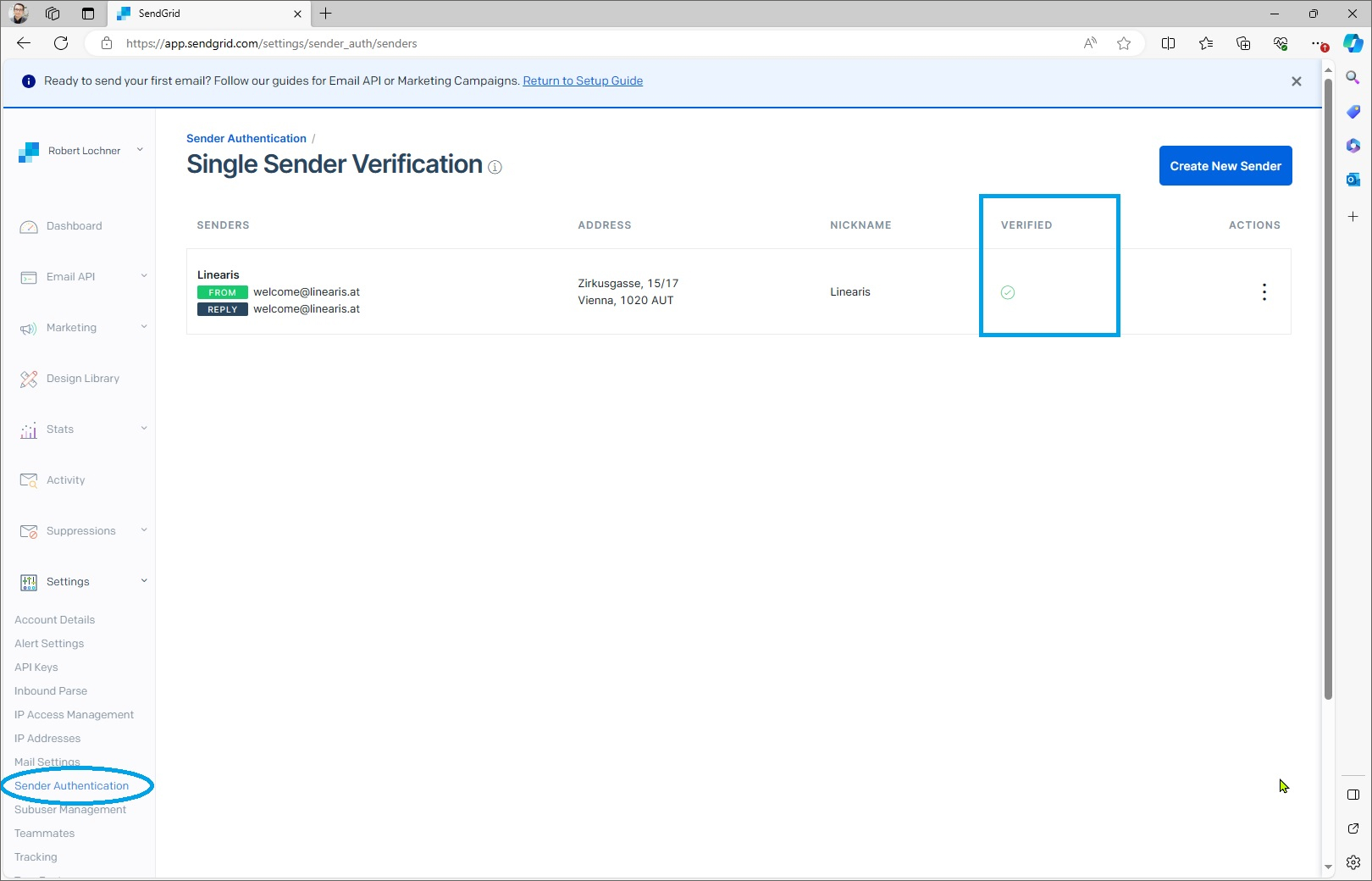
Task: Open browser read aloud feature
Action: pos(1090,43)
